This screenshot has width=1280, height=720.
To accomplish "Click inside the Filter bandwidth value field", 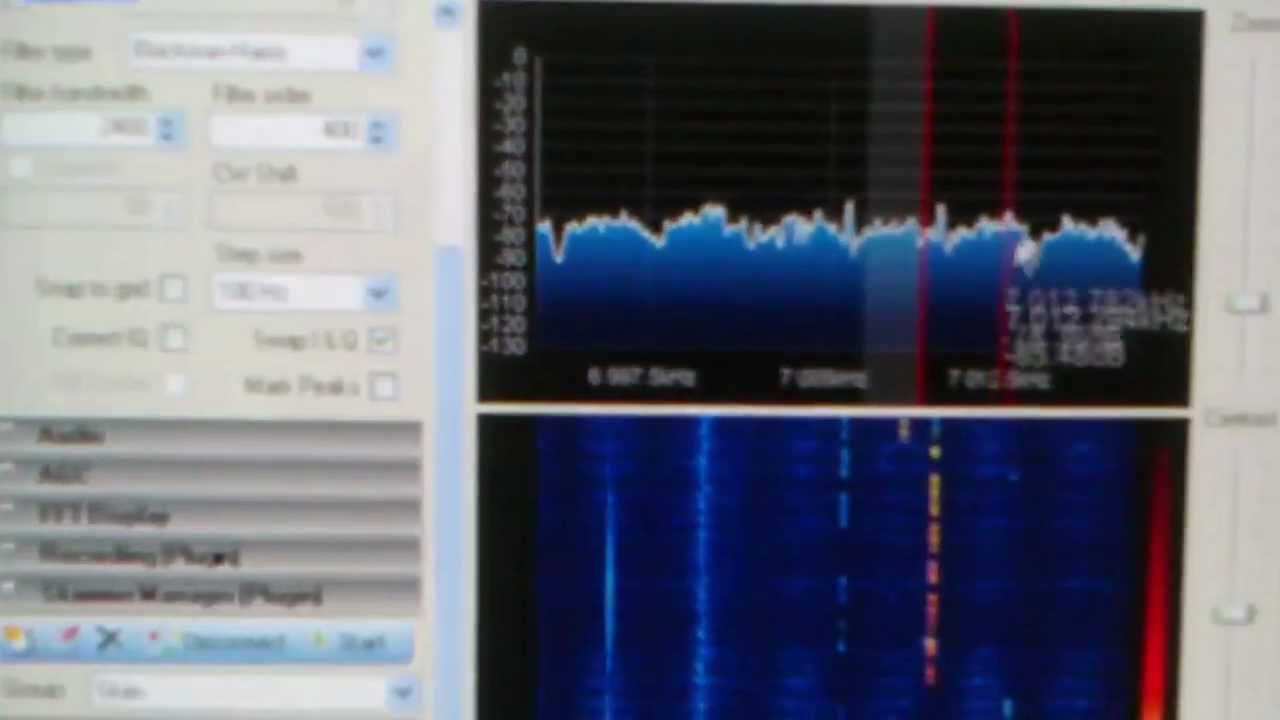I will pyautogui.click(x=80, y=129).
